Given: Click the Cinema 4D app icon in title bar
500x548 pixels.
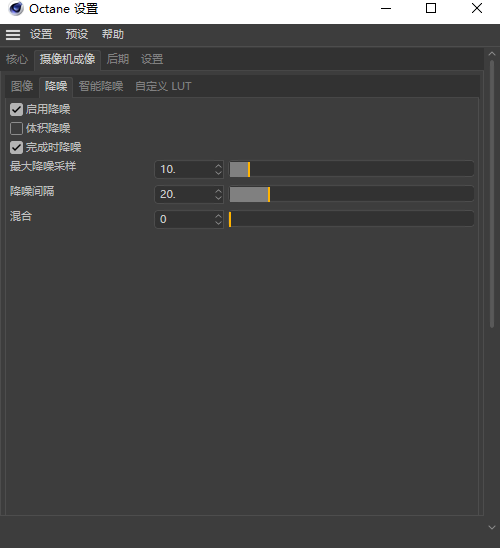Looking at the screenshot, I should pyautogui.click(x=15, y=8).
